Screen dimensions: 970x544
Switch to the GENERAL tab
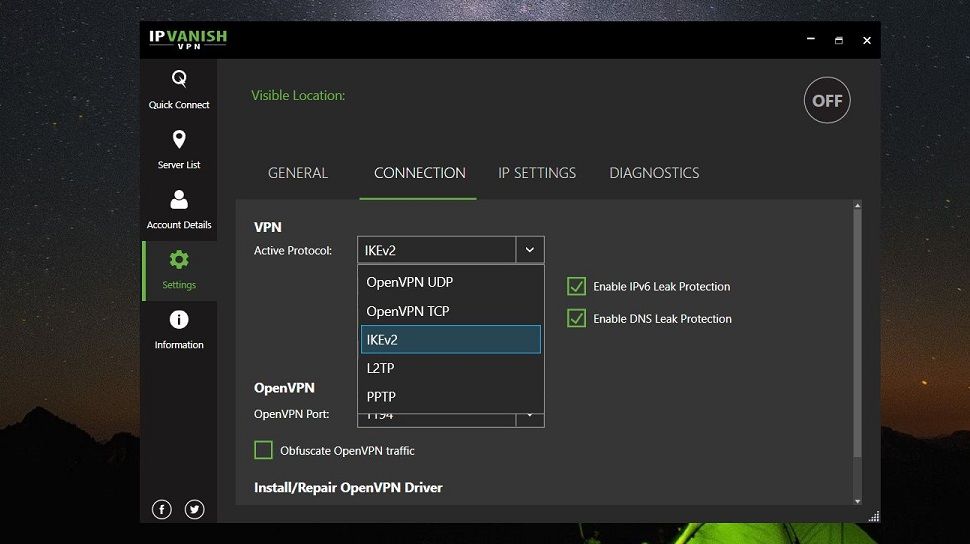pyautogui.click(x=298, y=173)
